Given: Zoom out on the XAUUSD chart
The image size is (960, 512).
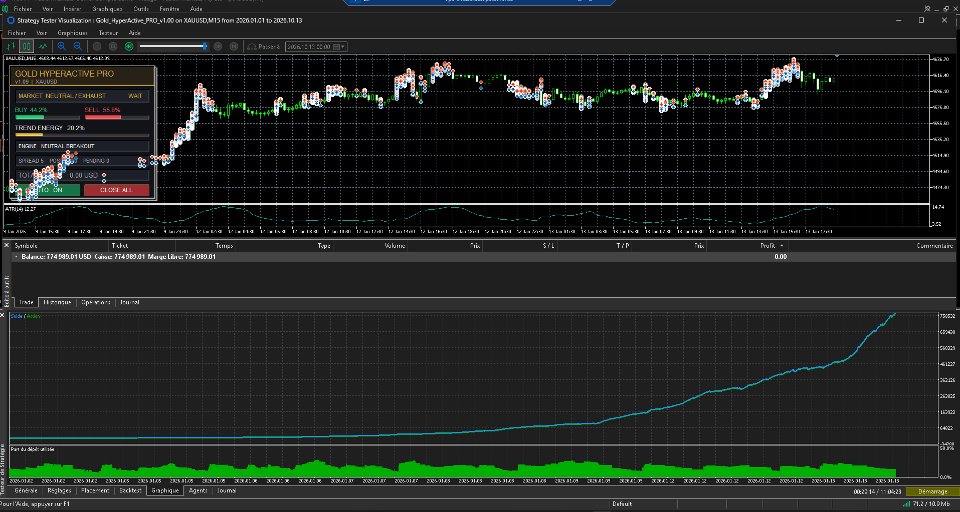Looking at the screenshot, I should (78, 47).
